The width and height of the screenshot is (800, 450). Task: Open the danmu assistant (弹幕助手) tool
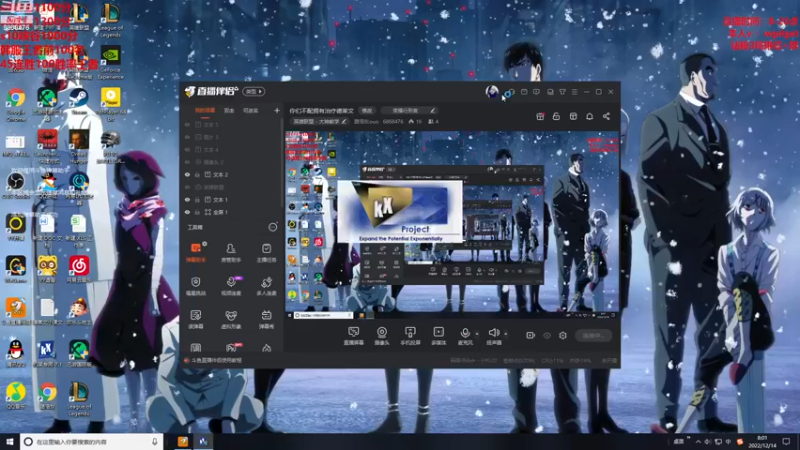pos(195,252)
